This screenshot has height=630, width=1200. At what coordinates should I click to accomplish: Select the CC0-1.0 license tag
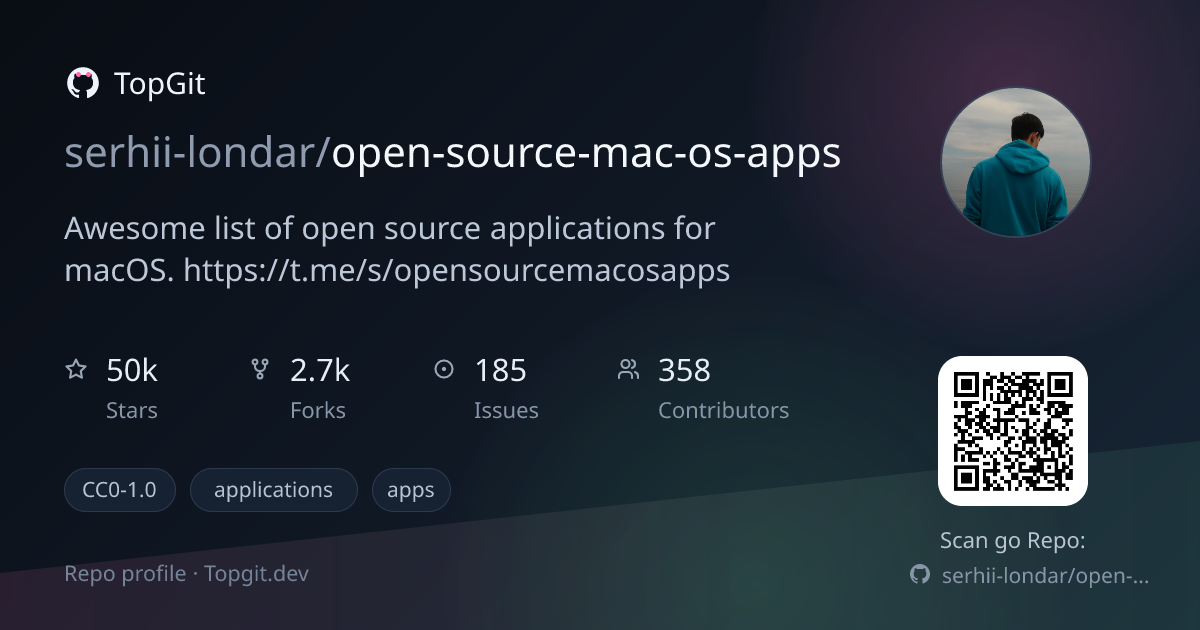coord(120,490)
